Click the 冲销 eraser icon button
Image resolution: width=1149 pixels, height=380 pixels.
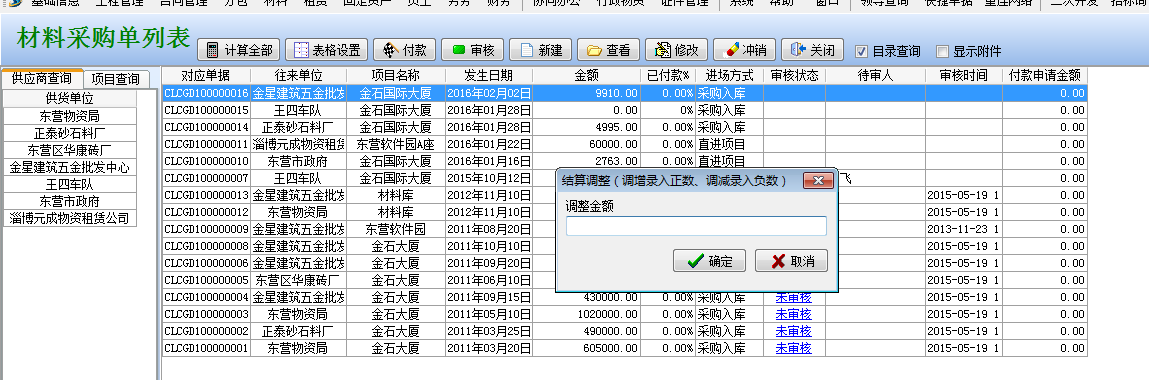click(x=731, y=50)
